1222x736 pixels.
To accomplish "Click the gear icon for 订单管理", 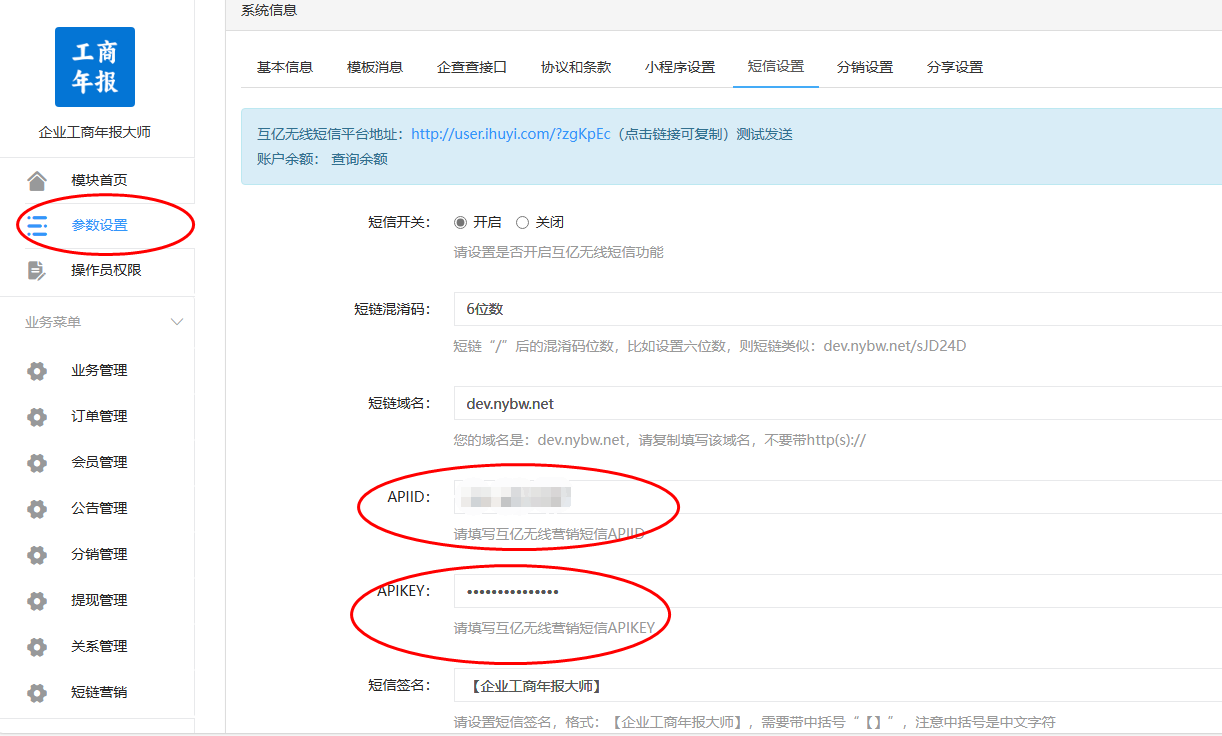I will tap(37, 417).
